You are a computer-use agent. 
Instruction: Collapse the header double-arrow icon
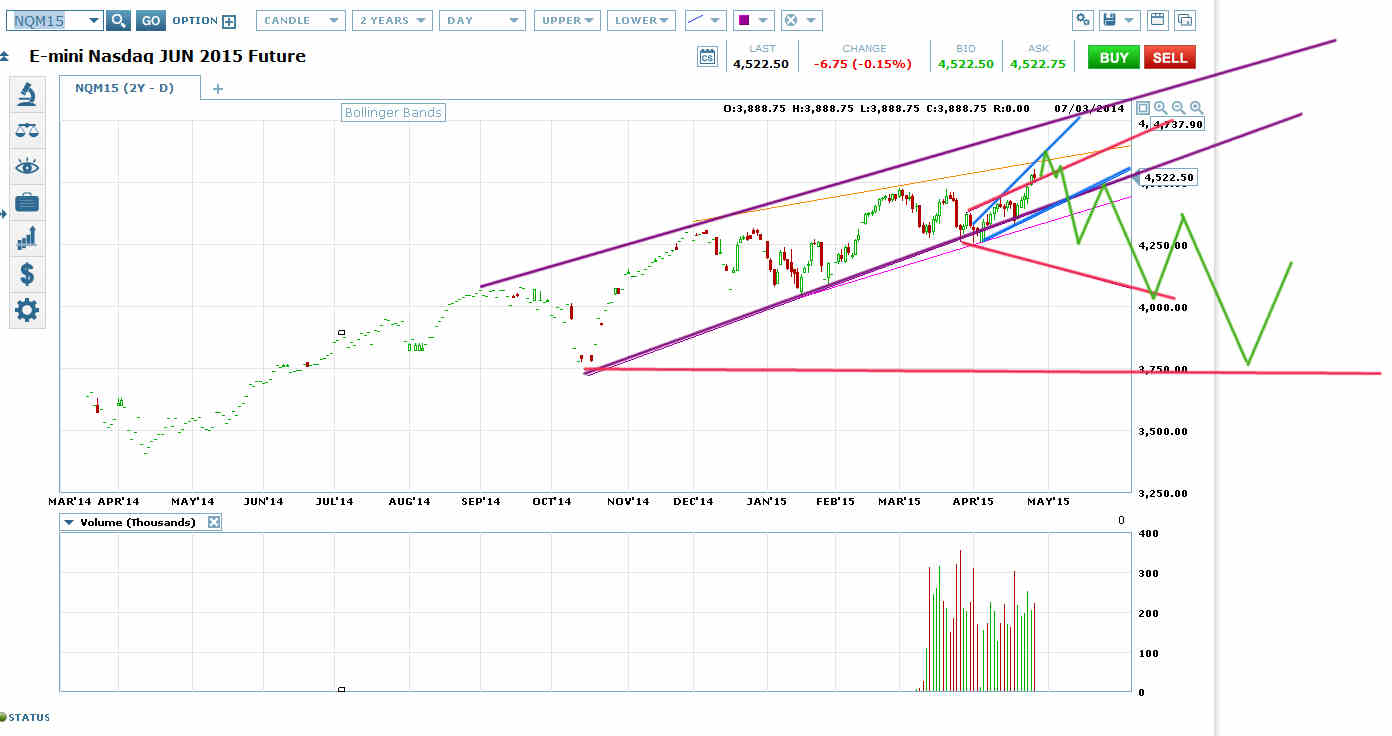5,56
